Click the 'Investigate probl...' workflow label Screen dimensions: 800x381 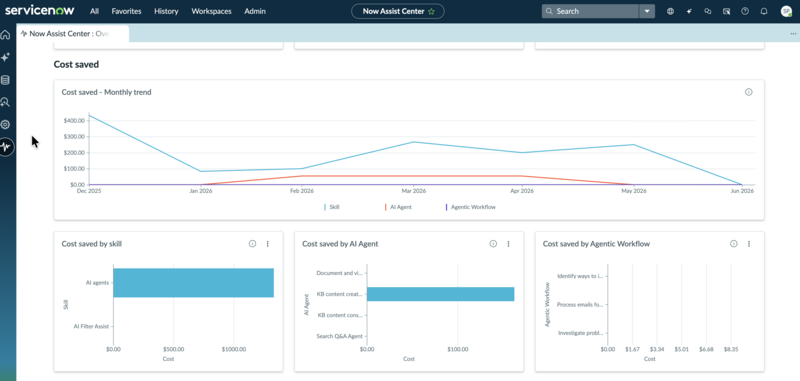point(581,333)
